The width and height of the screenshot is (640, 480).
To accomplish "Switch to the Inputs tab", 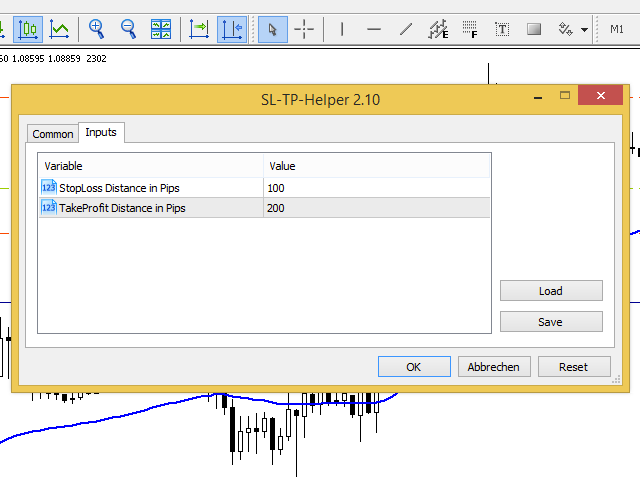I will 101,132.
